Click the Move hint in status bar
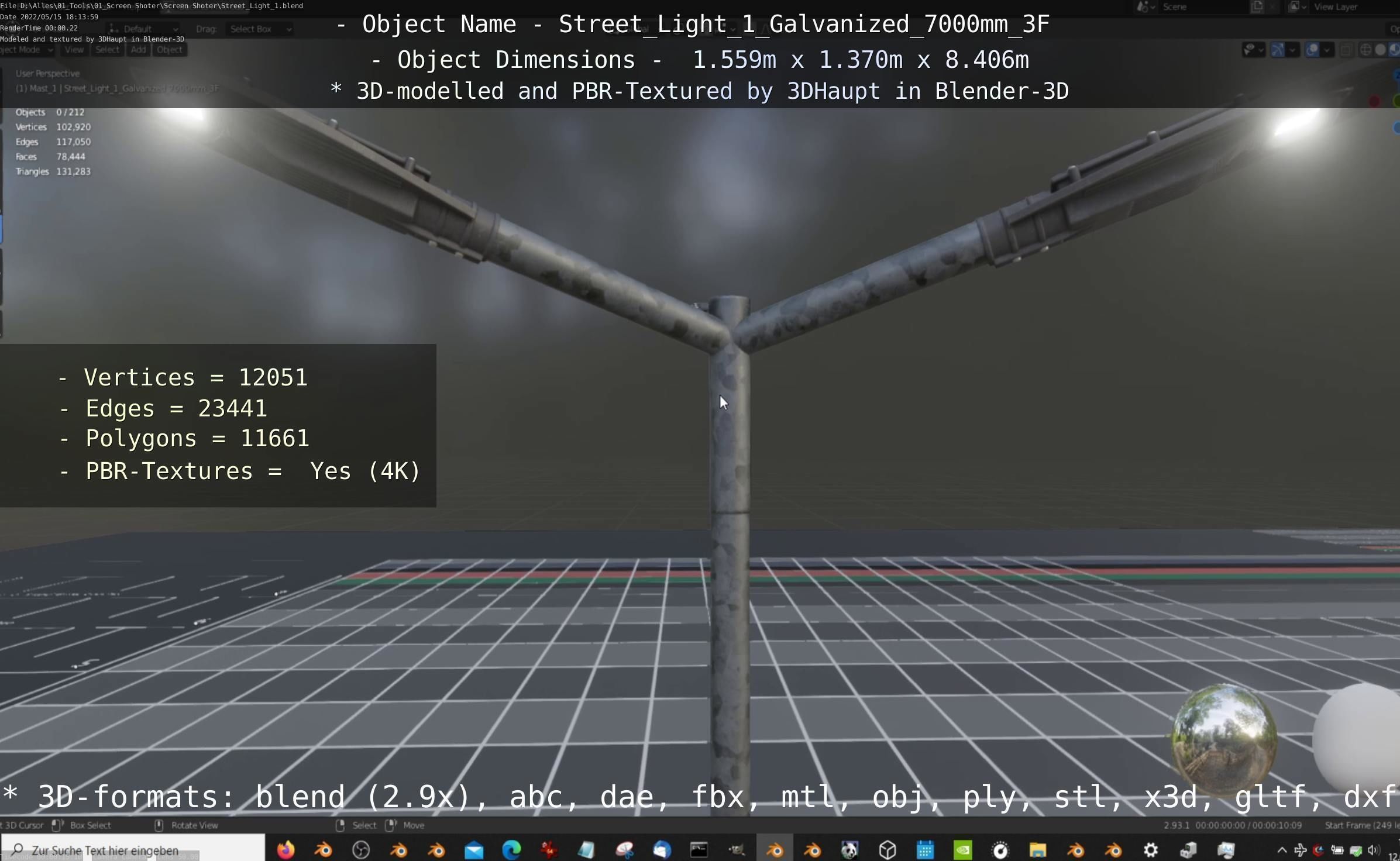1400x861 pixels. point(405,825)
